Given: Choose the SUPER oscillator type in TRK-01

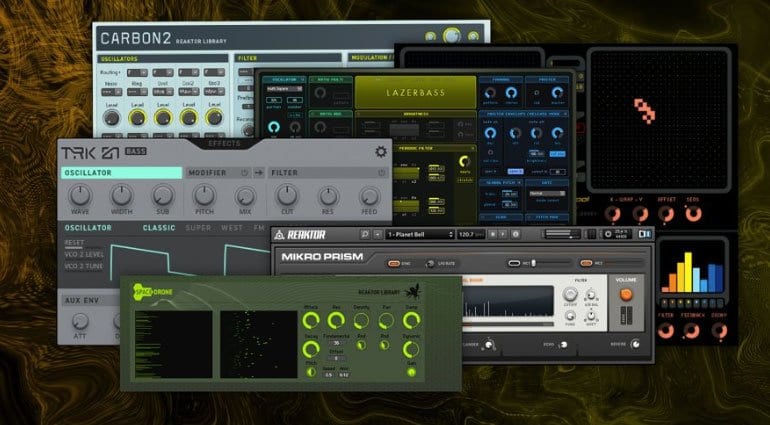Looking at the screenshot, I should [198, 228].
